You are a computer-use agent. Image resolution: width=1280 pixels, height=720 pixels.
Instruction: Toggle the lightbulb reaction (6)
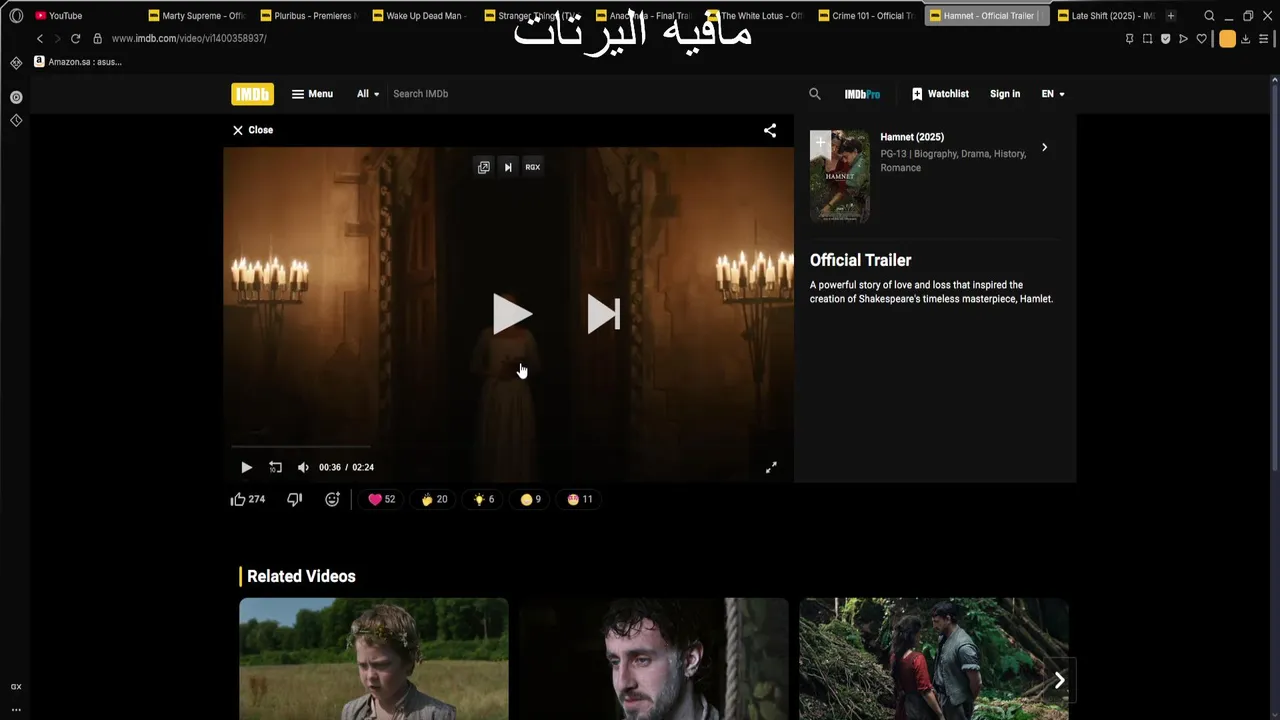[484, 499]
